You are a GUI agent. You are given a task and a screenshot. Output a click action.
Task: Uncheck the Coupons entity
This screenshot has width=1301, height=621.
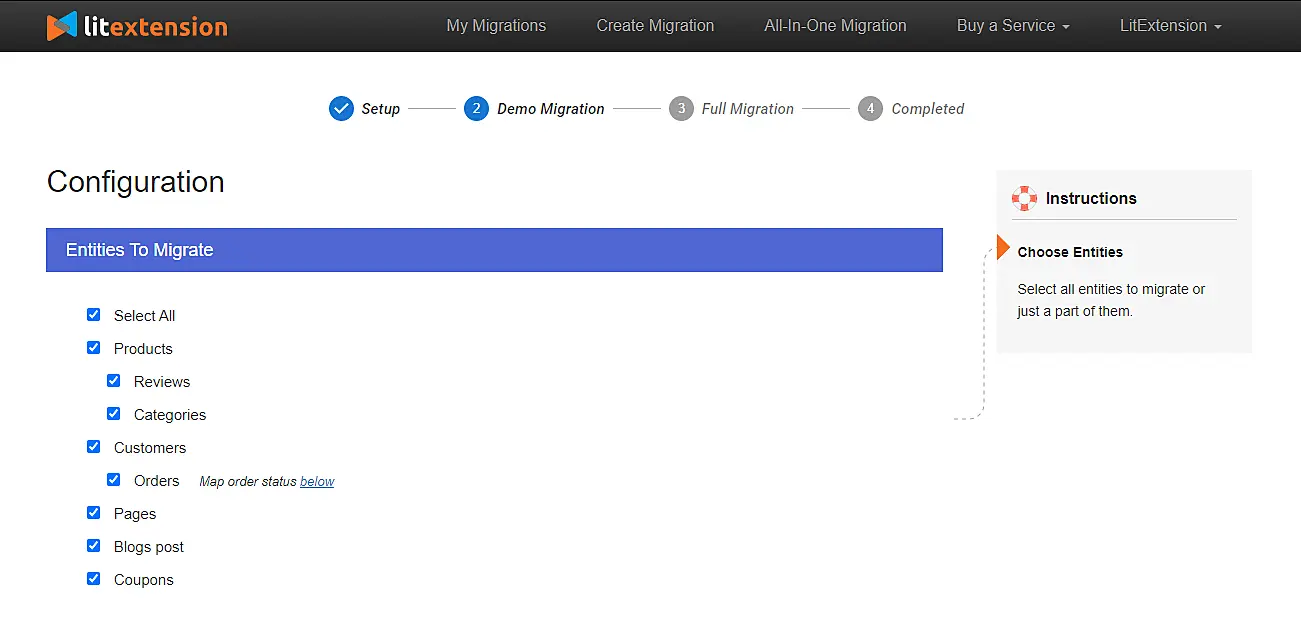[x=93, y=578]
